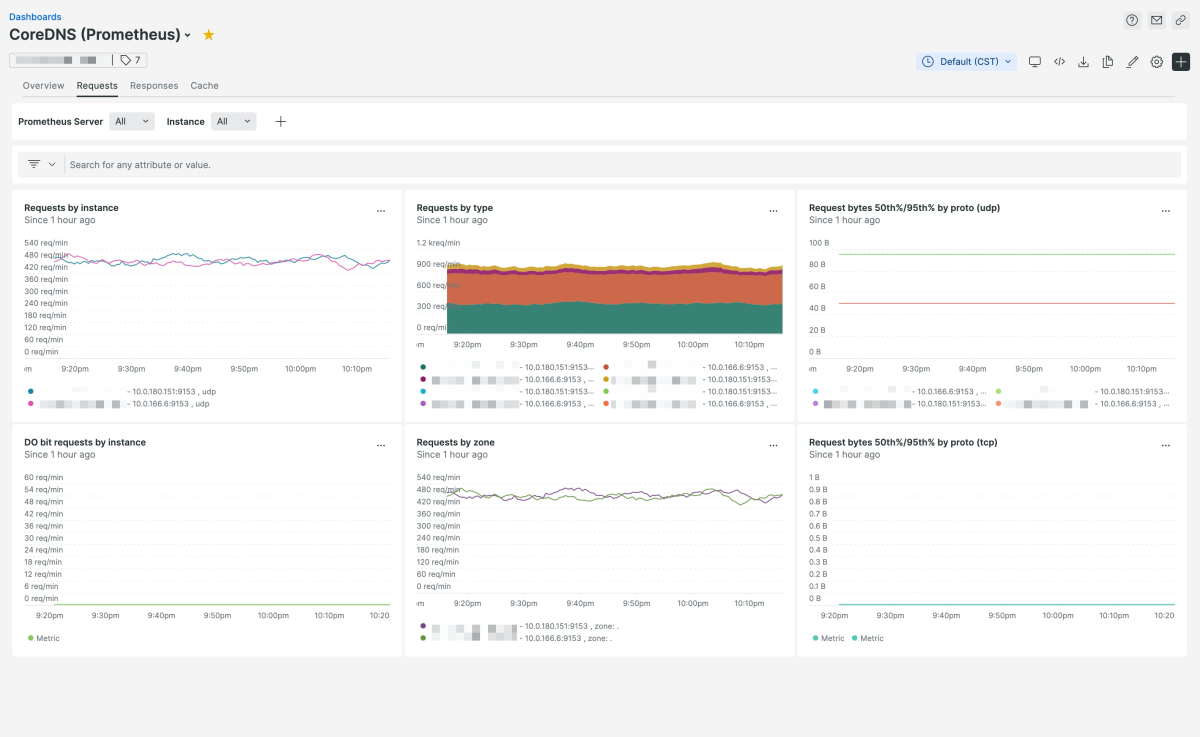Screen dimensions: 1200x737
Task: Duplicate dashboard with the copy icon
Action: pyautogui.click(x=1108, y=62)
